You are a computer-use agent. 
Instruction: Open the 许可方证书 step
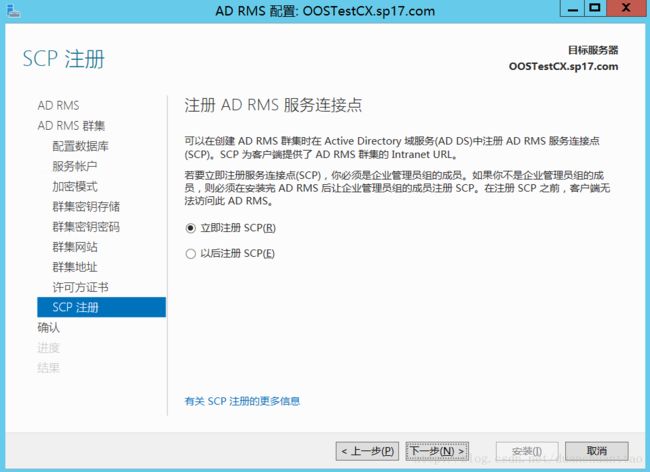click(80, 287)
